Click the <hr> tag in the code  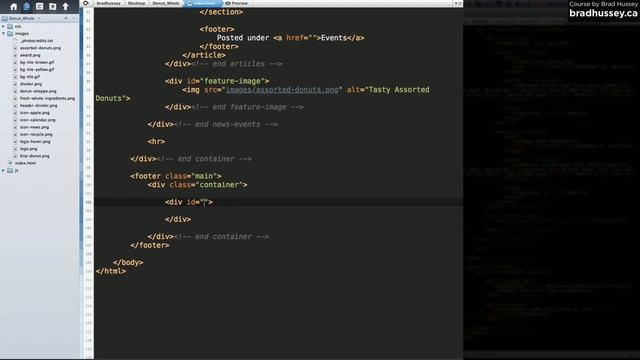156,142
